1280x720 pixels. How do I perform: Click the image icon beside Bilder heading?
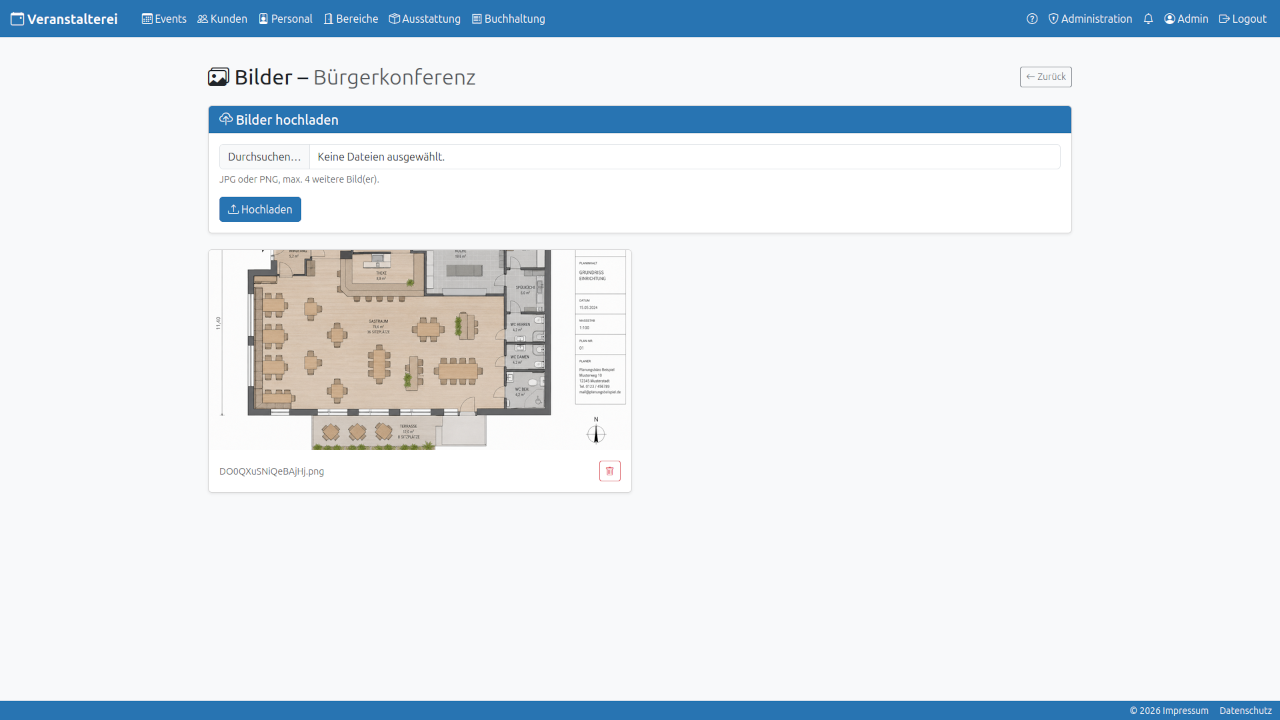point(219,77)
